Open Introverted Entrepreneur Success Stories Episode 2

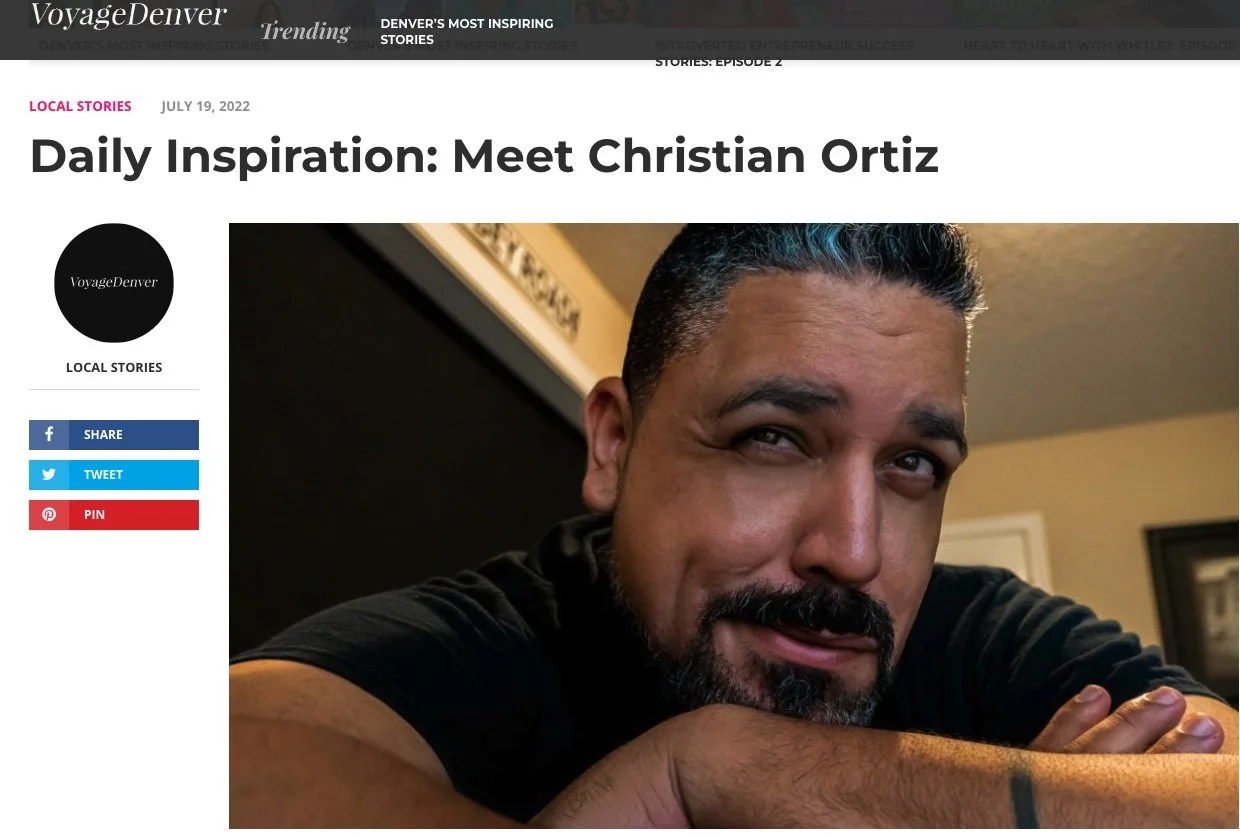point(785,54)
